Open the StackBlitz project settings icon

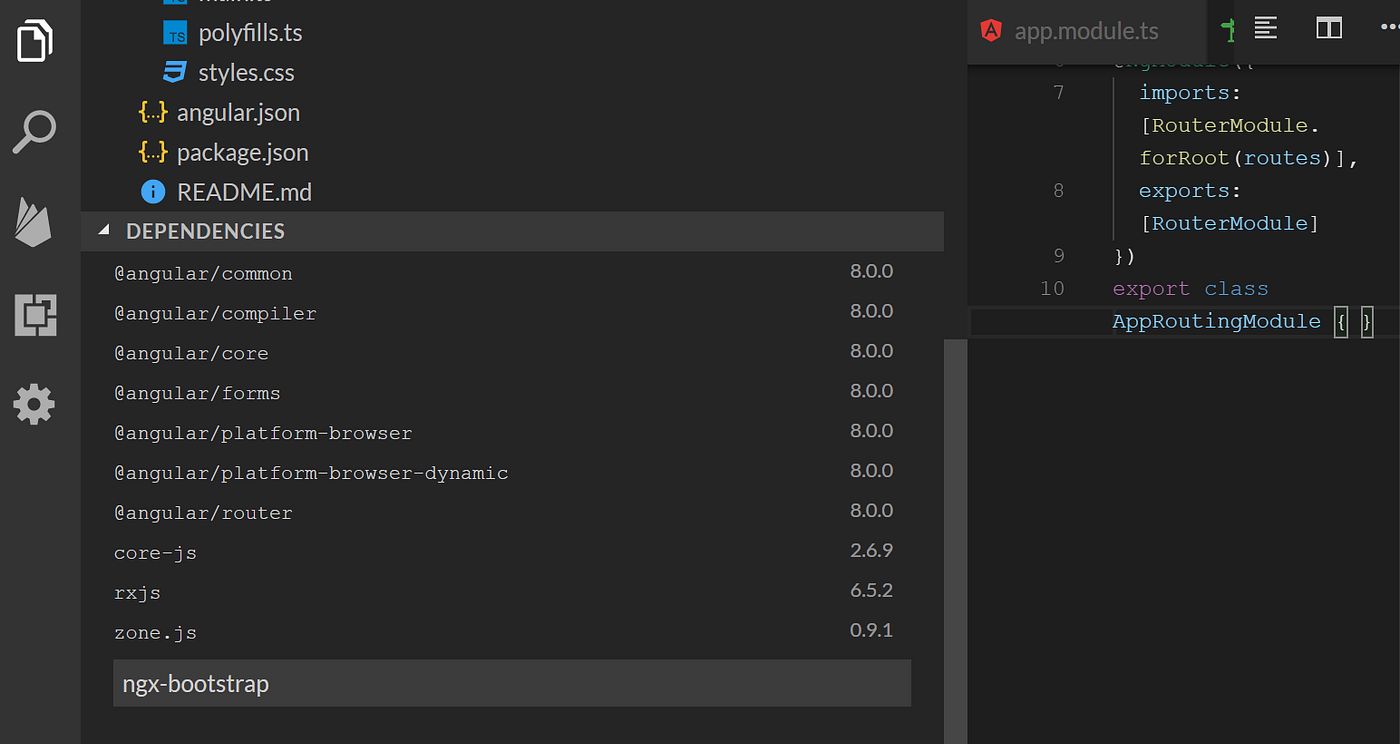click(35, 315)
